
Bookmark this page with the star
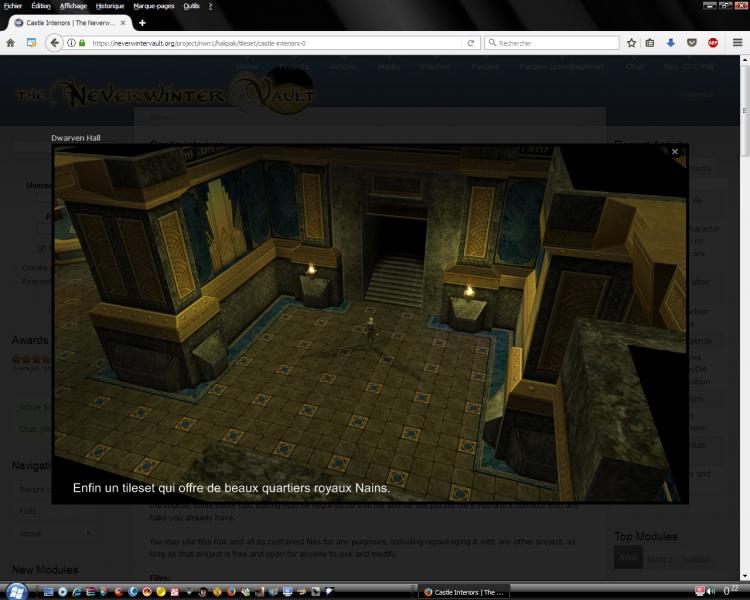pos(631,43)
